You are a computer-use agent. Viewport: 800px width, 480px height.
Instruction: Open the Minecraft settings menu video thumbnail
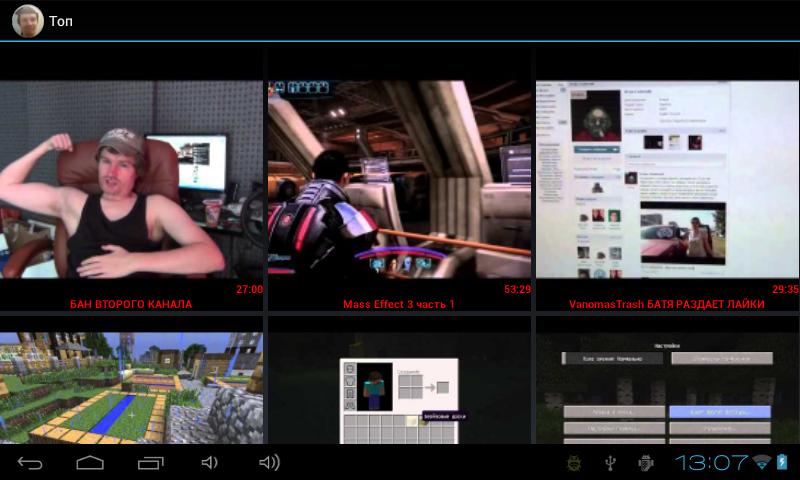[667, 388]
